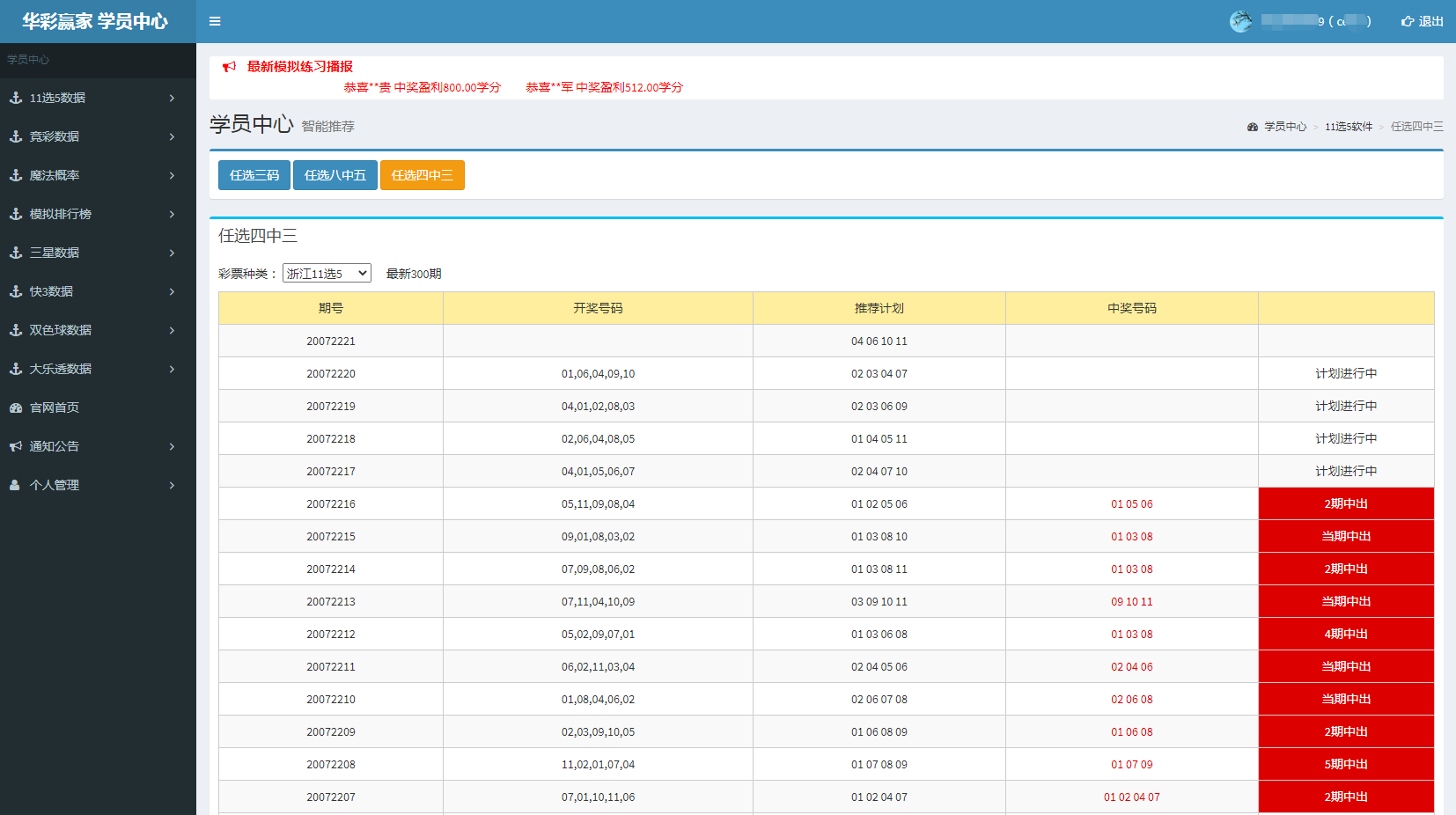Click draw numbers 01,06,04,09,10
Viewport: 1456px width, 815px height.
[x=598, y=374]
